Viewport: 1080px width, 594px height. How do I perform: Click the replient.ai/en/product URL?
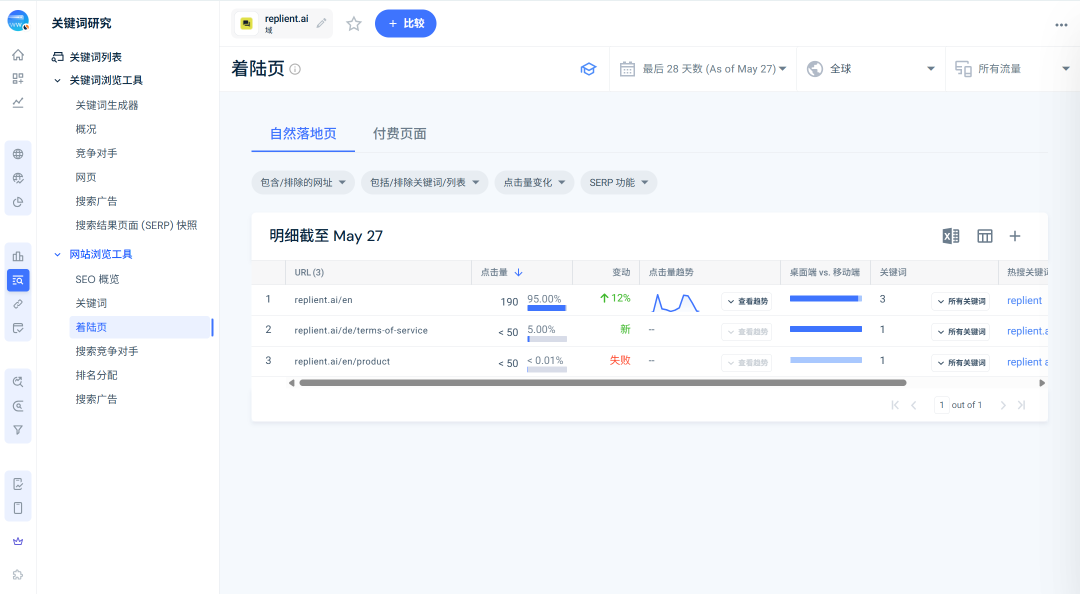click(342, 361)
